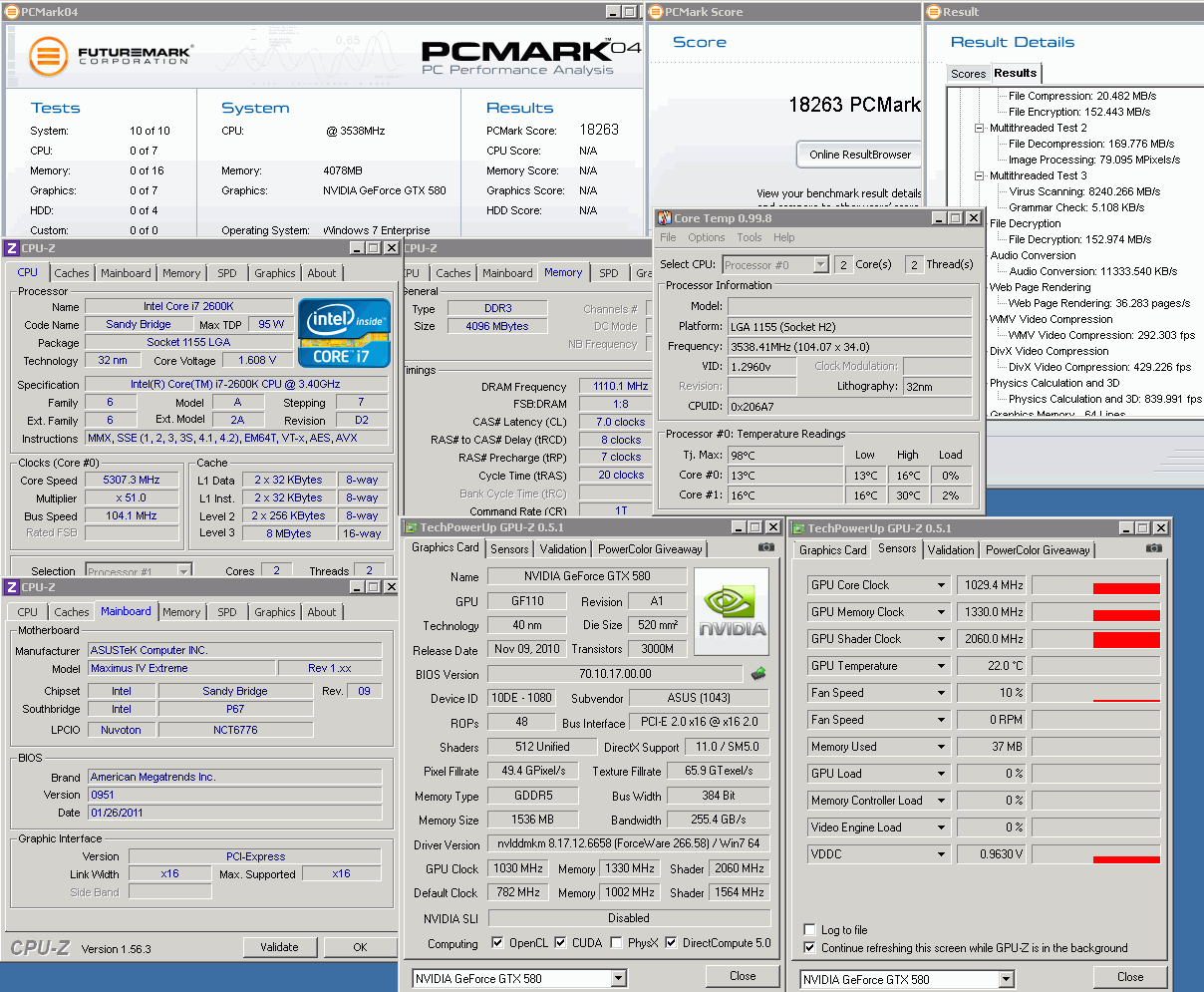Click the OK button in CPU-Z
The height and width of the screenshot is (992, 1204).
(x=360, y=947)
